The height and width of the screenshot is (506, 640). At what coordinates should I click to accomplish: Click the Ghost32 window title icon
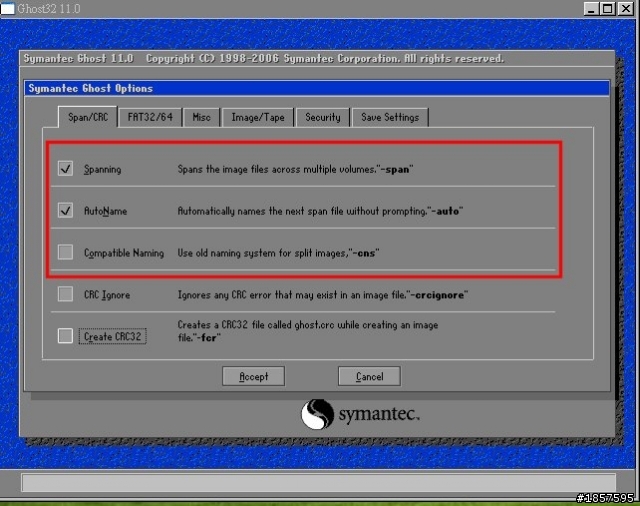tap(8, 9)
